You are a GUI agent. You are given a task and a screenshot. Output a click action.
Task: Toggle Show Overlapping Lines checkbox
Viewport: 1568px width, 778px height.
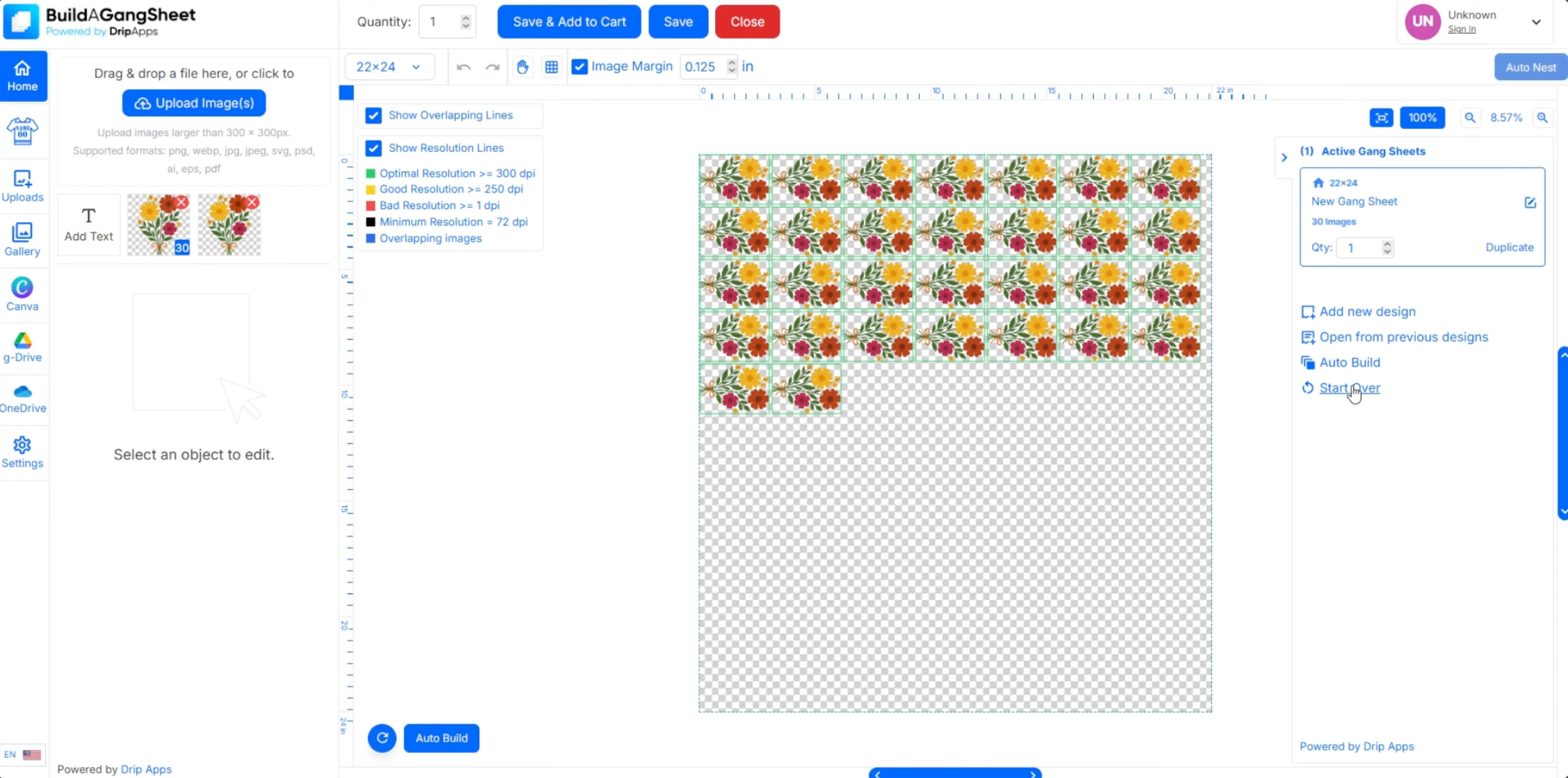point(374,116)
